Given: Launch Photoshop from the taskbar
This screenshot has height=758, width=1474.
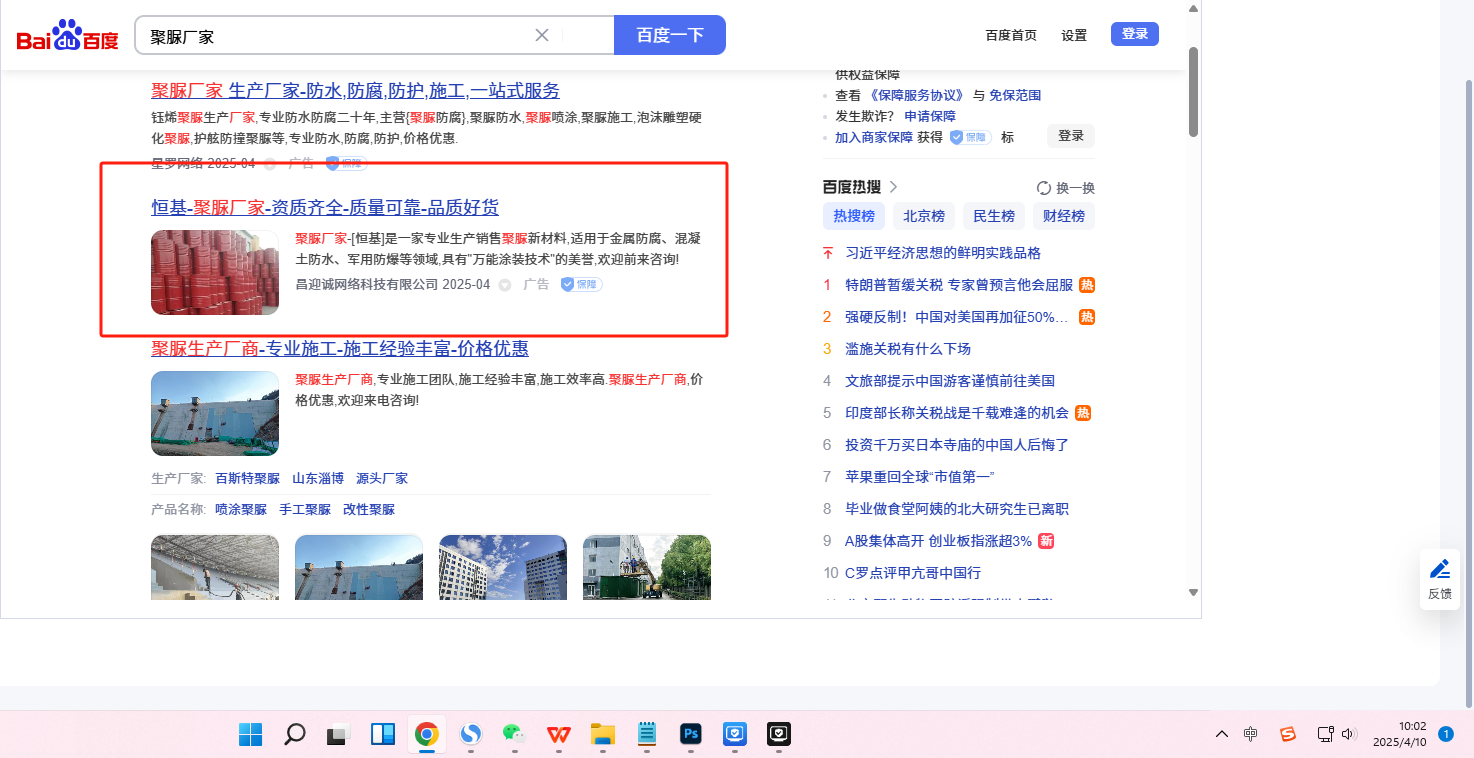Looking at the screenshot, I should (690, 735).
